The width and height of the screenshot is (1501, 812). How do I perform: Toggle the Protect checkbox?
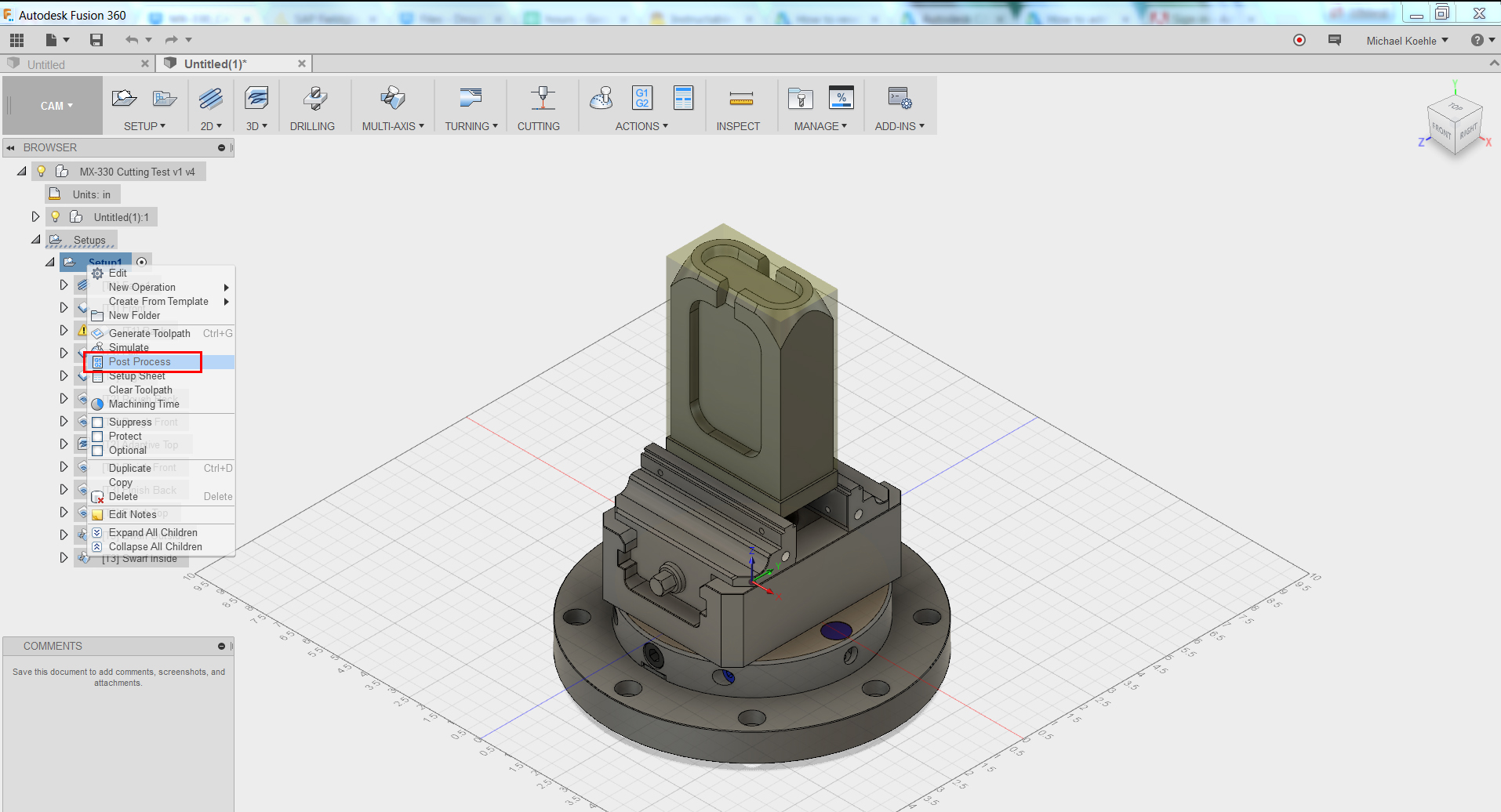coord(98,437)
